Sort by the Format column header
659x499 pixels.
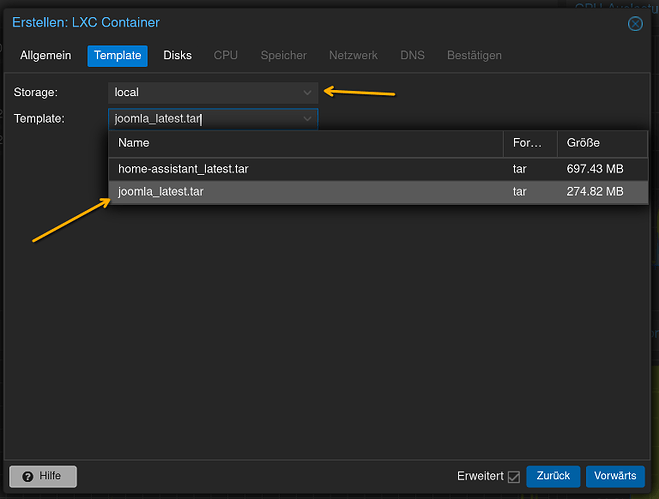(x=530, y=143)
